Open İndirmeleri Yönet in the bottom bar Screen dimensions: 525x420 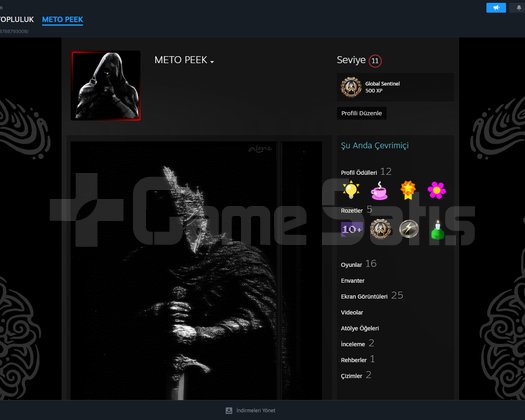coord(256,410)
